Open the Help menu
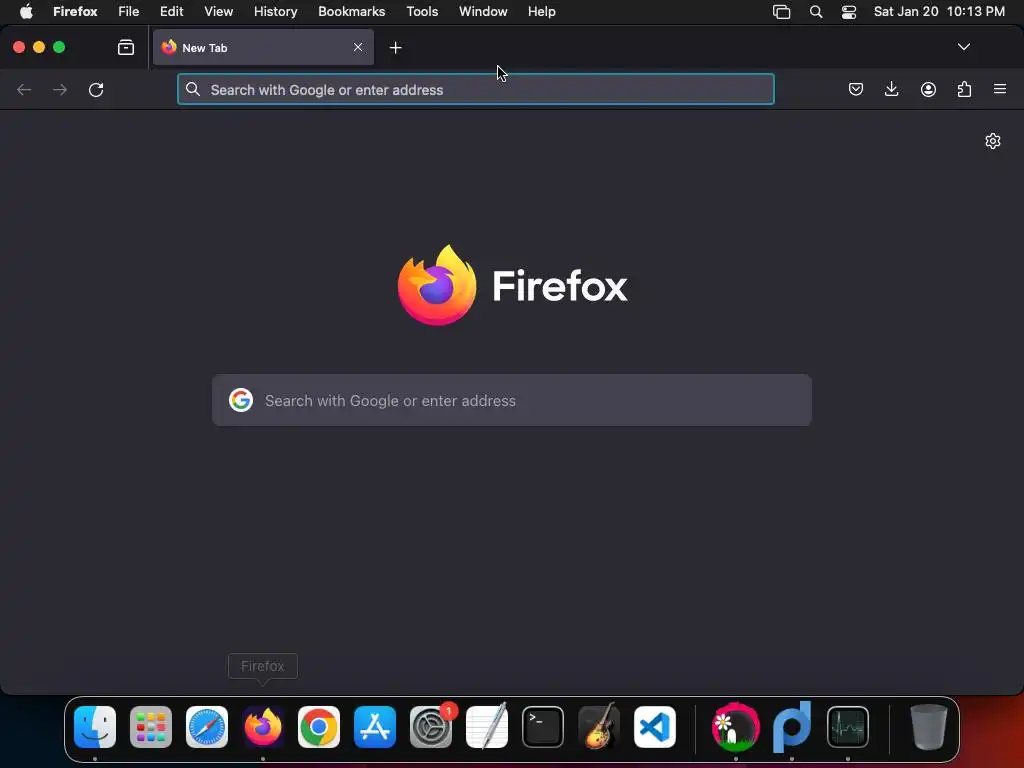The image size is (1024, 768). click(x=541, y=11)
